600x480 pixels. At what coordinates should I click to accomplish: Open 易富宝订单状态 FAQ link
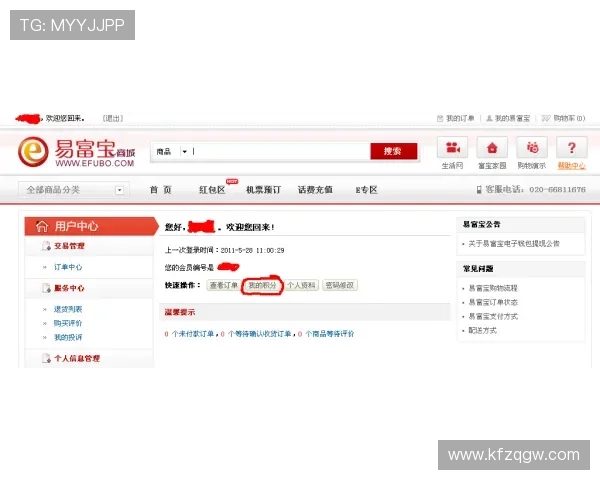pos(493,302)
